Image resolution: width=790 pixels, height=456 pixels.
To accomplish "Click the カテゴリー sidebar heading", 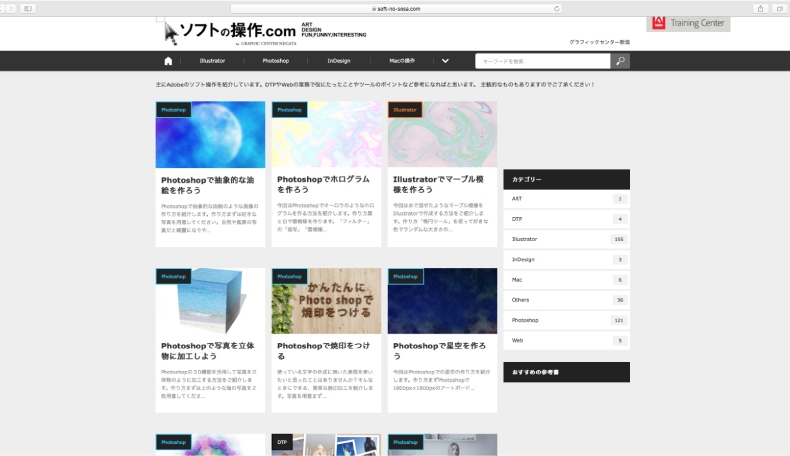I will coord(566,179).
